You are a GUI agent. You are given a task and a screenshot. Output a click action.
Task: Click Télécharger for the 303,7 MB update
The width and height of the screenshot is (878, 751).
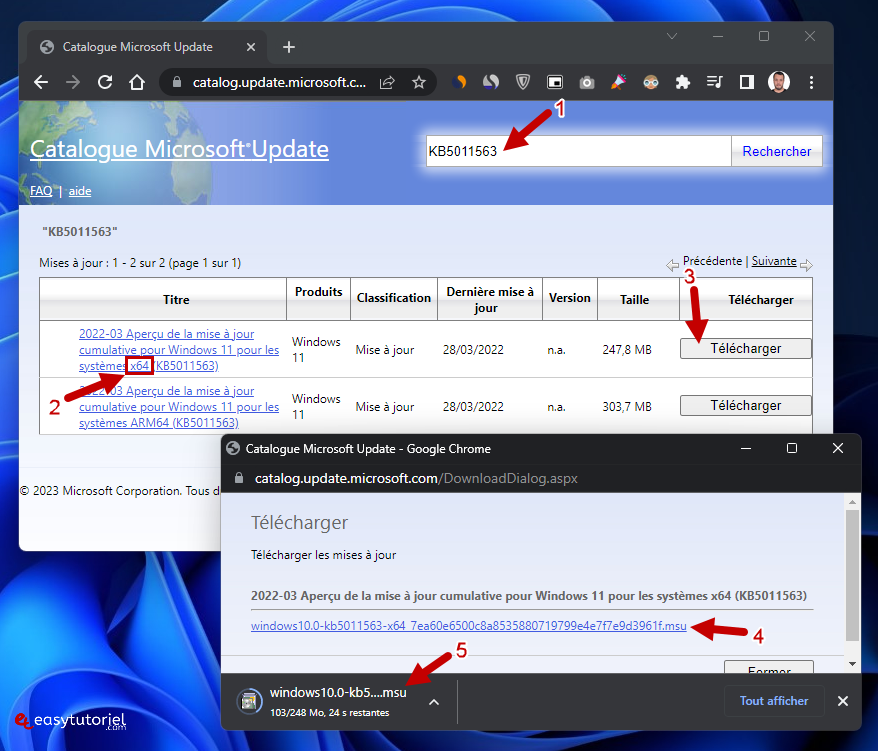[745, 405]
